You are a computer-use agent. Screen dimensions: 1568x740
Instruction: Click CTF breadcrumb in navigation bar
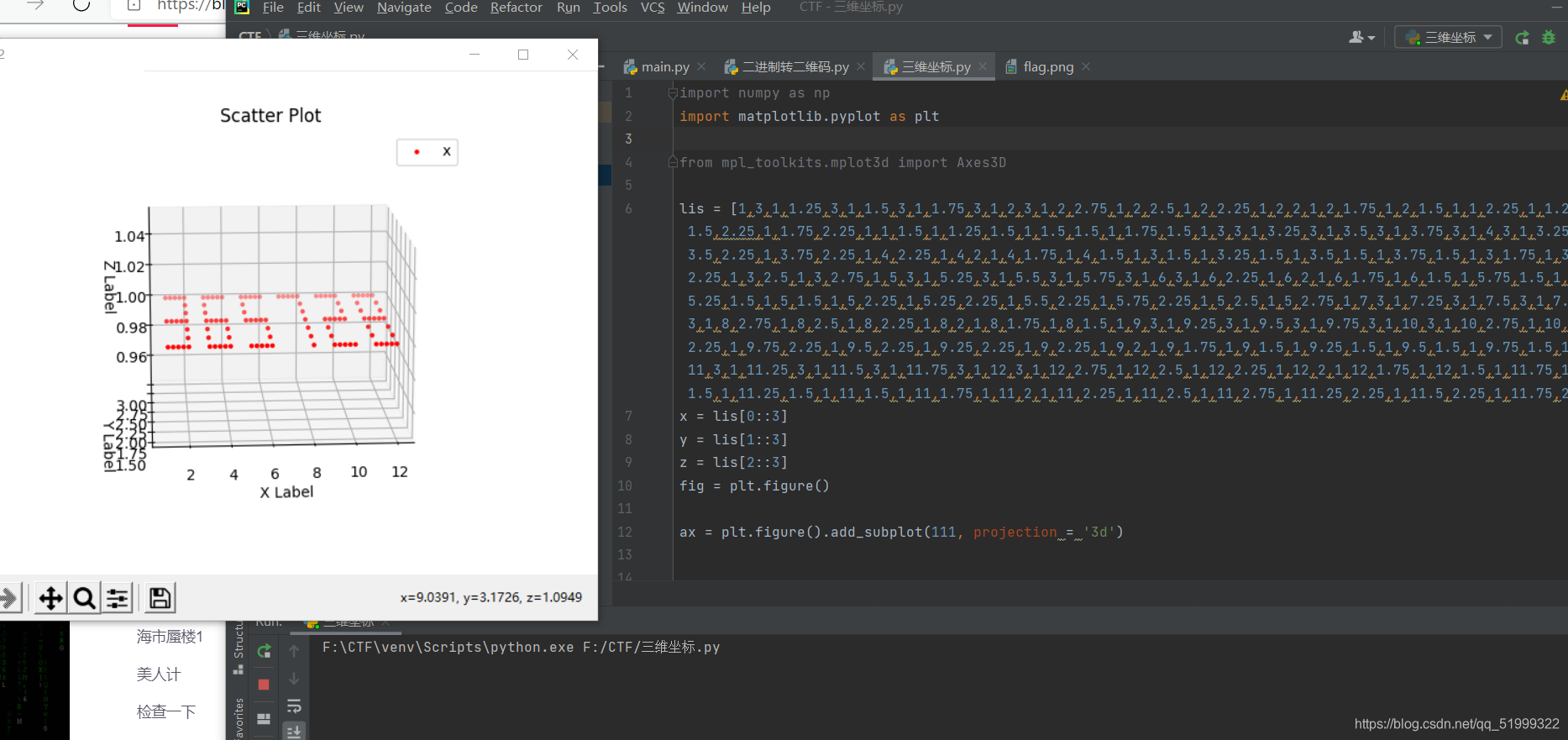250,36
